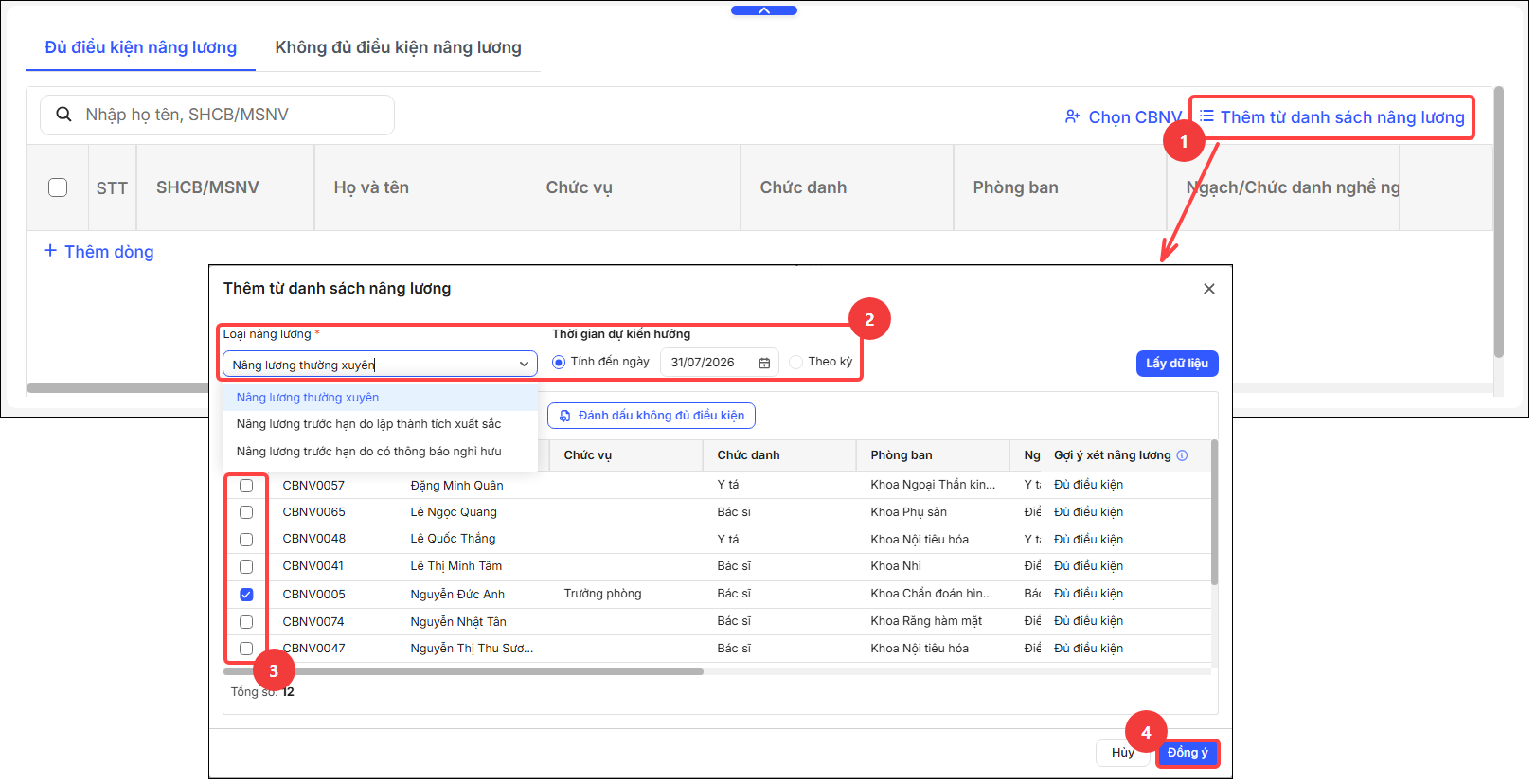Open the Loại nâng lương dropdown
Screen dimensions: 1536x784
click(x=380, y=365)
